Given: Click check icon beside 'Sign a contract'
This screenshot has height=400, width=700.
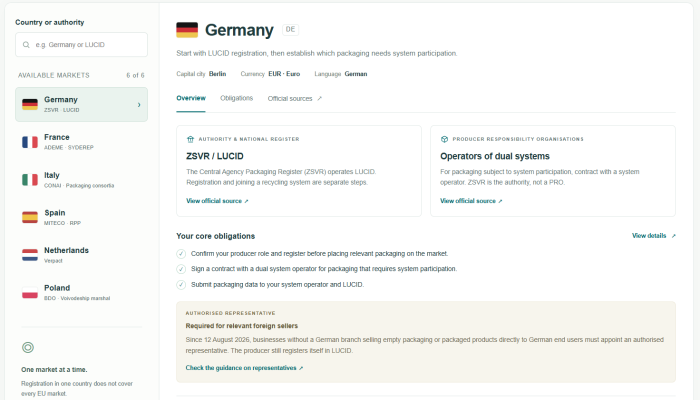Looking at the screenshot, I should click(181, 269).
